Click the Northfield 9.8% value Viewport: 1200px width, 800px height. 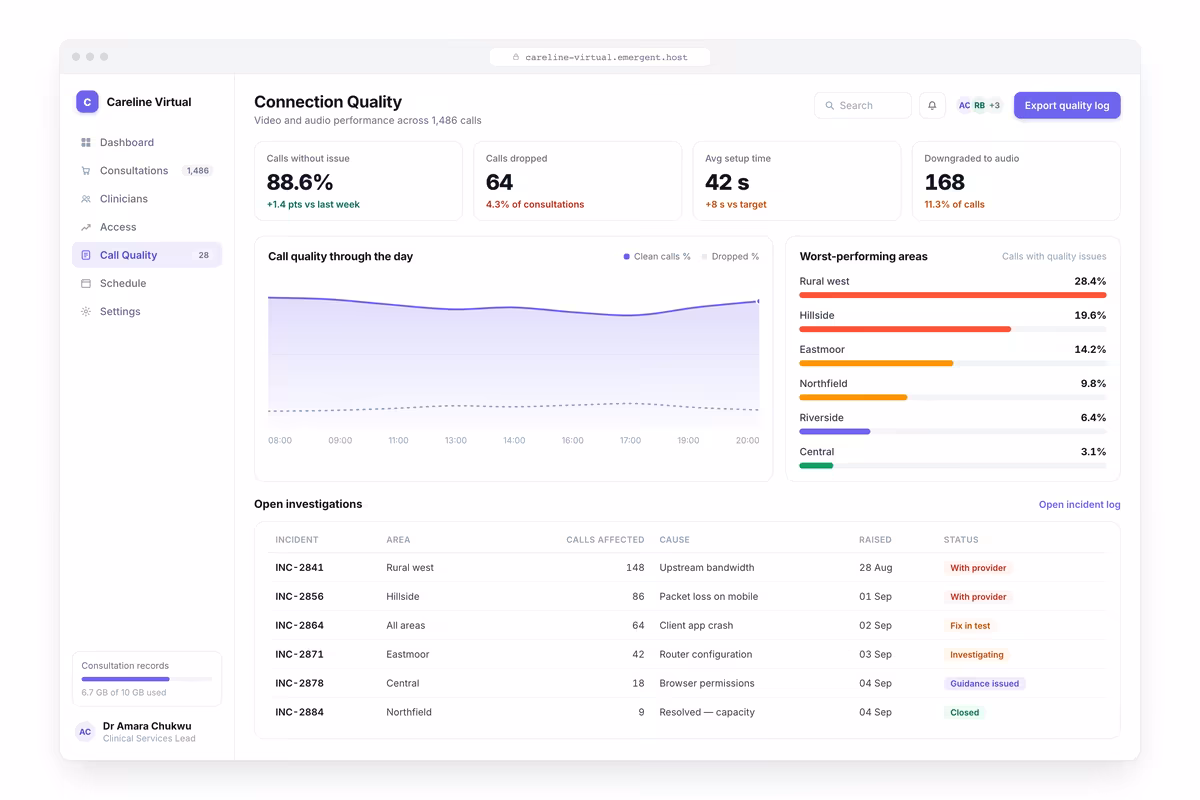pyautogui.click(x=1093, y=383)
